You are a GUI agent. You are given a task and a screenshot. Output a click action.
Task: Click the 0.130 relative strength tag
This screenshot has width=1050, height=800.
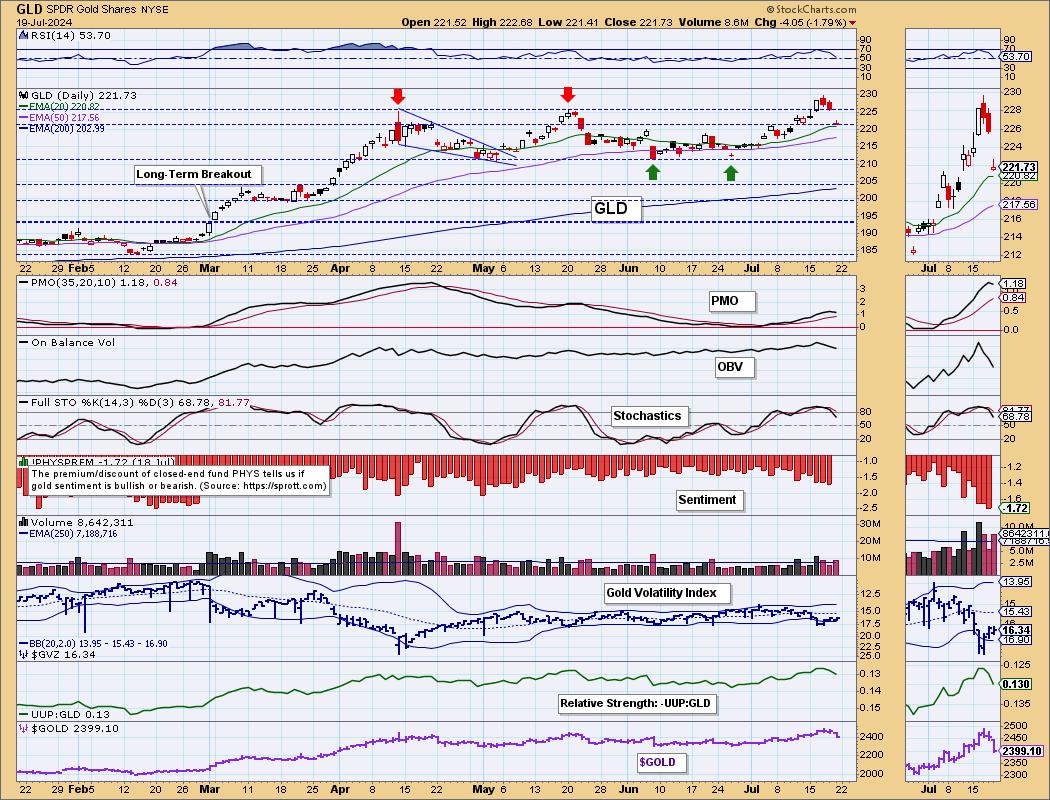1016,684
